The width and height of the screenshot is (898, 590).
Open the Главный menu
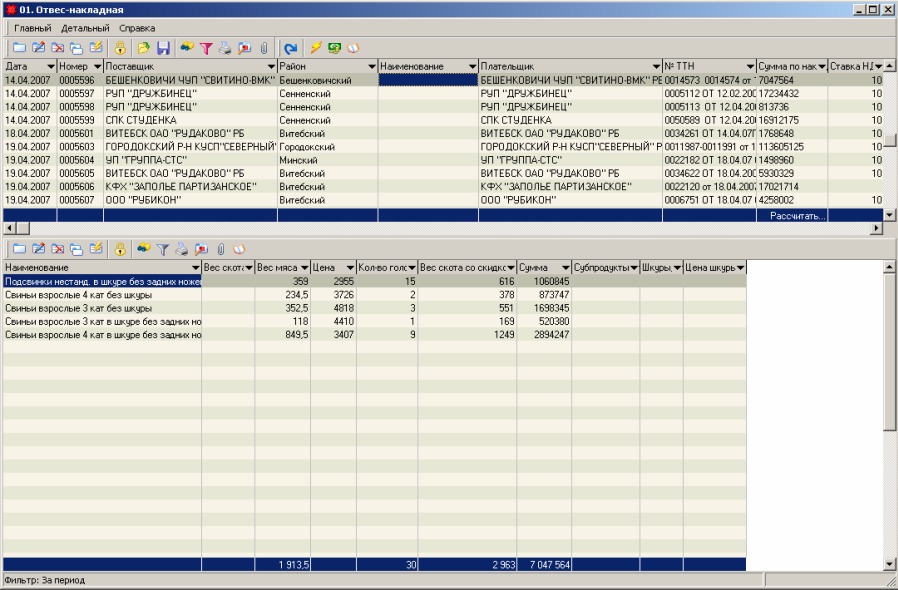pos(33,28)
